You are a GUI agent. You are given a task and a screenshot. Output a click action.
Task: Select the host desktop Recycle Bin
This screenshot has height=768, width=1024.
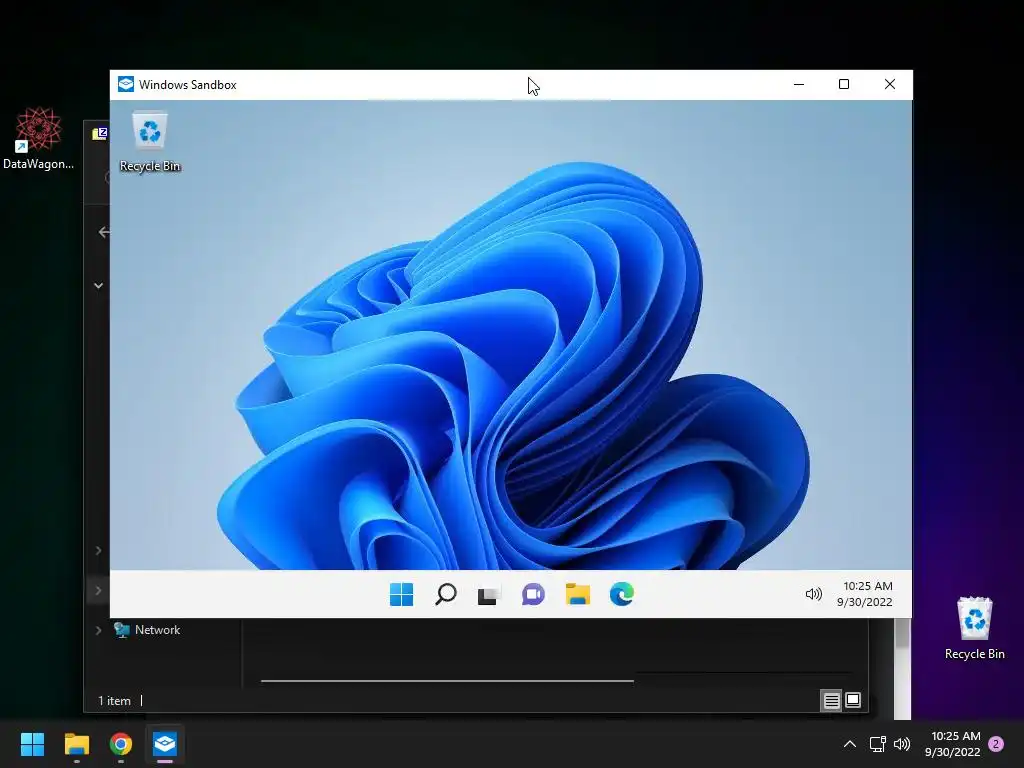point(974,628)
